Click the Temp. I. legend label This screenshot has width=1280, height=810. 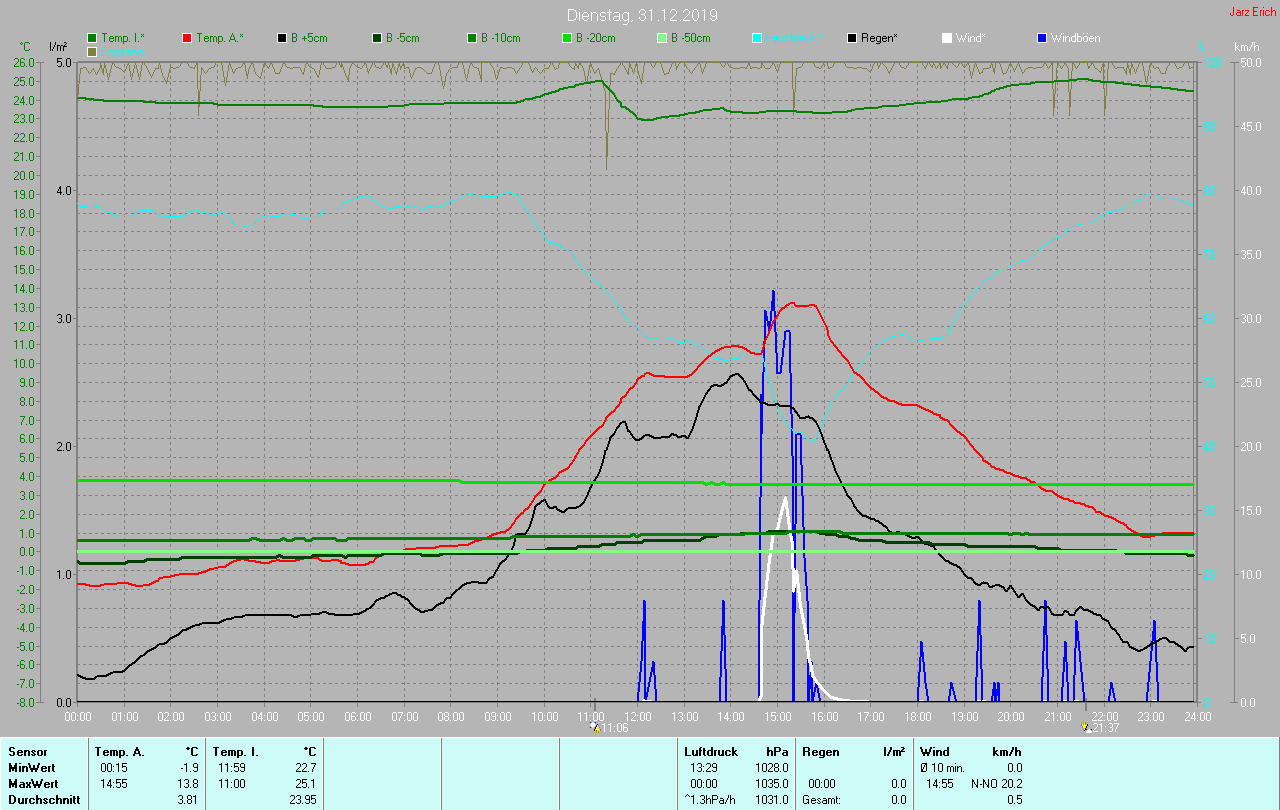(x=123, y=38)
